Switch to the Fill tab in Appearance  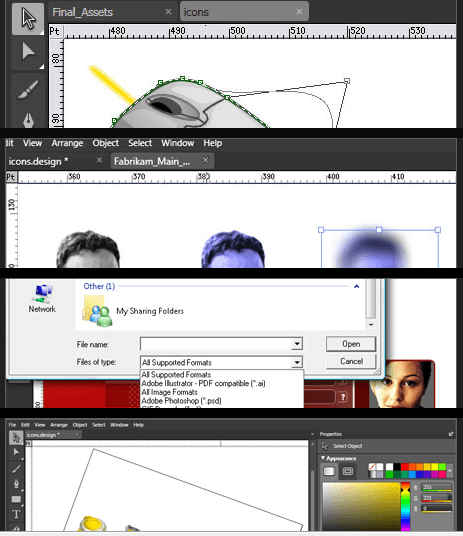[329, 471]
